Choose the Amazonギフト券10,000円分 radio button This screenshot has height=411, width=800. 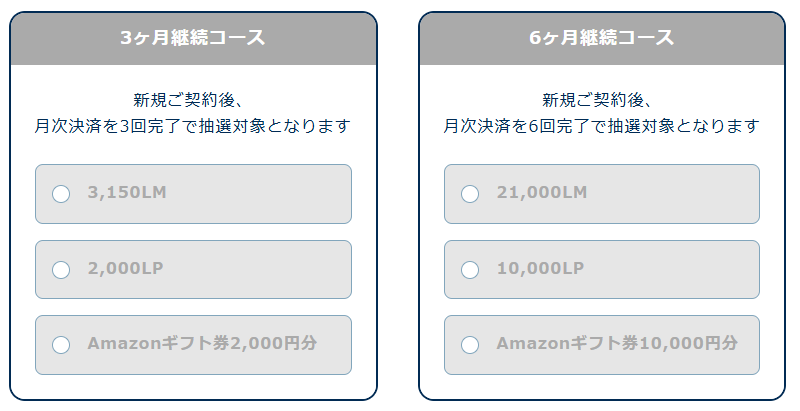pyautogui.click(x=470, y=344)
